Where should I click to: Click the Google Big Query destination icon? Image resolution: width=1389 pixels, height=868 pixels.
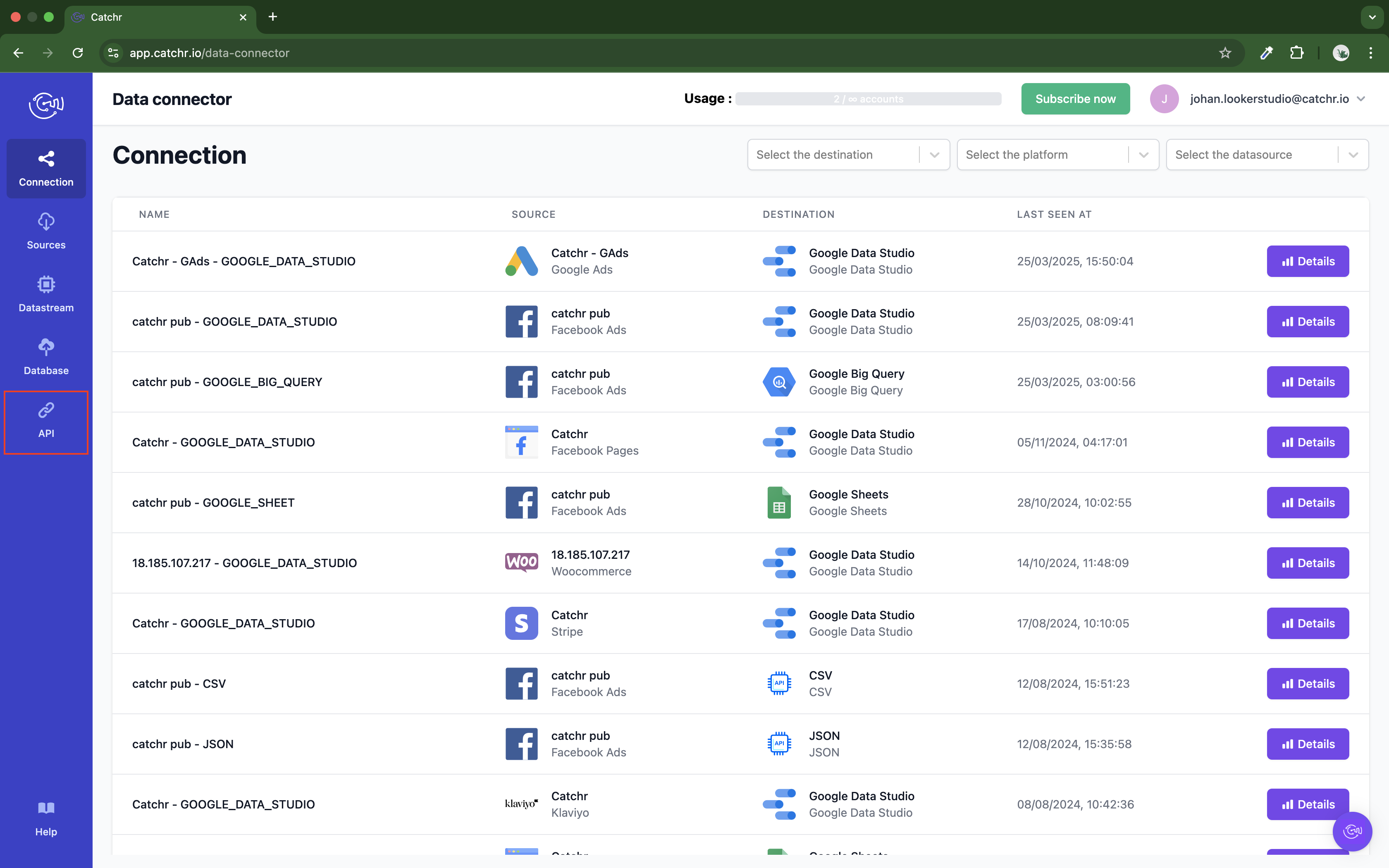[x=779, y=382]
